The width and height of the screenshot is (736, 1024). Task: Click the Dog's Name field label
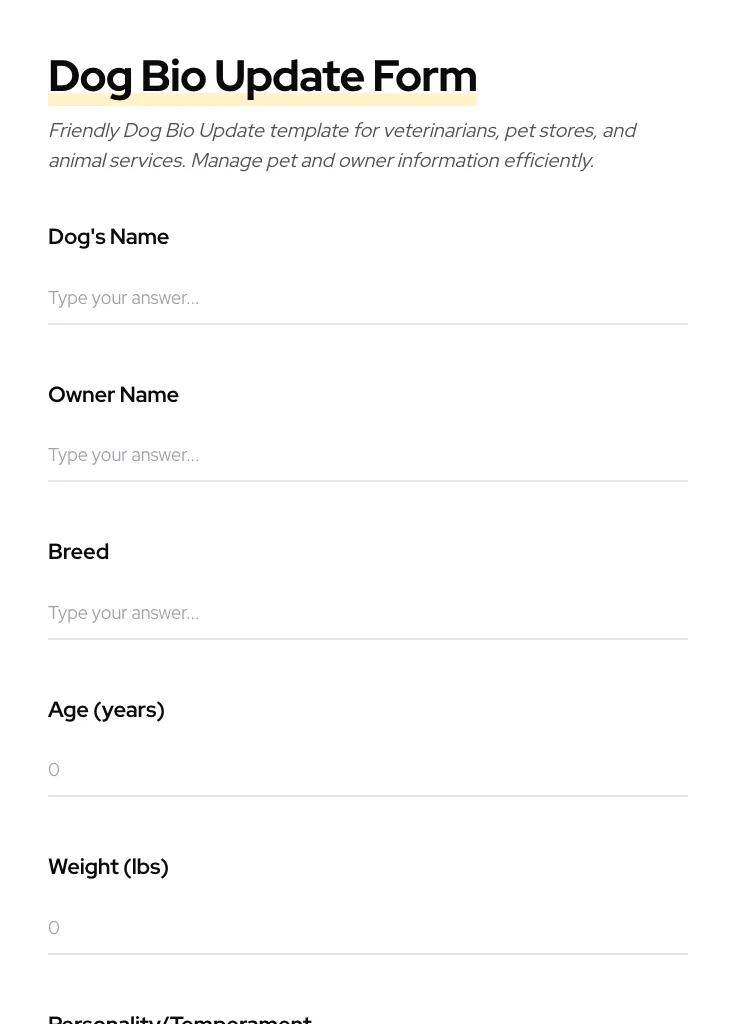pyautogui.click(x=108, y=237)
